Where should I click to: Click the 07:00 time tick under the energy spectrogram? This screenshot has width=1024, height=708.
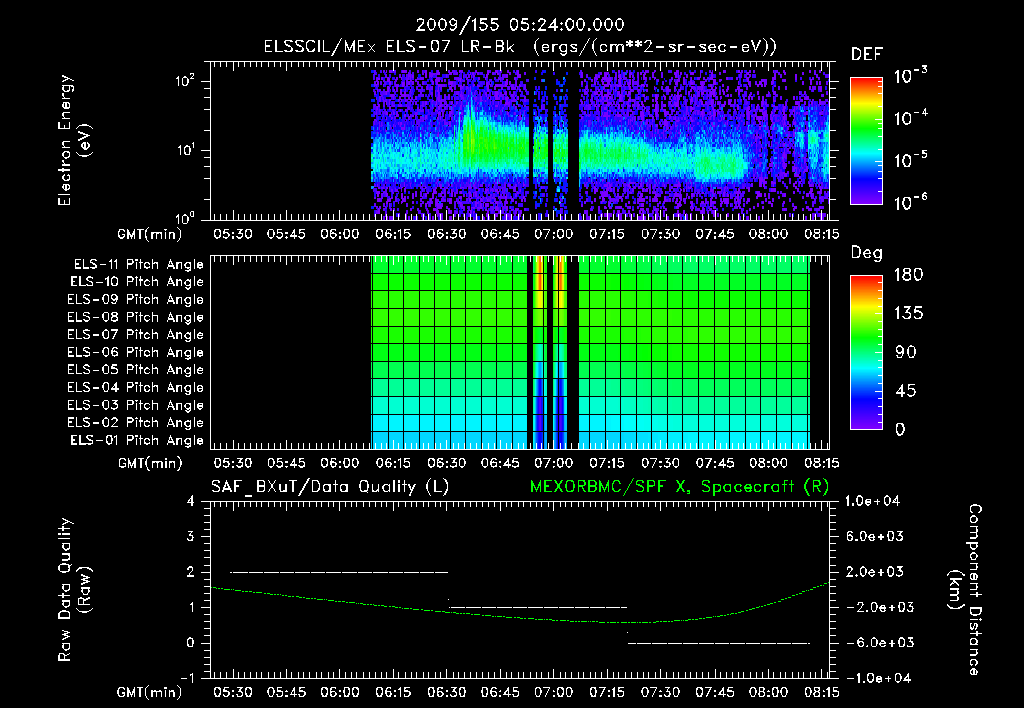(x=554, y=234)
